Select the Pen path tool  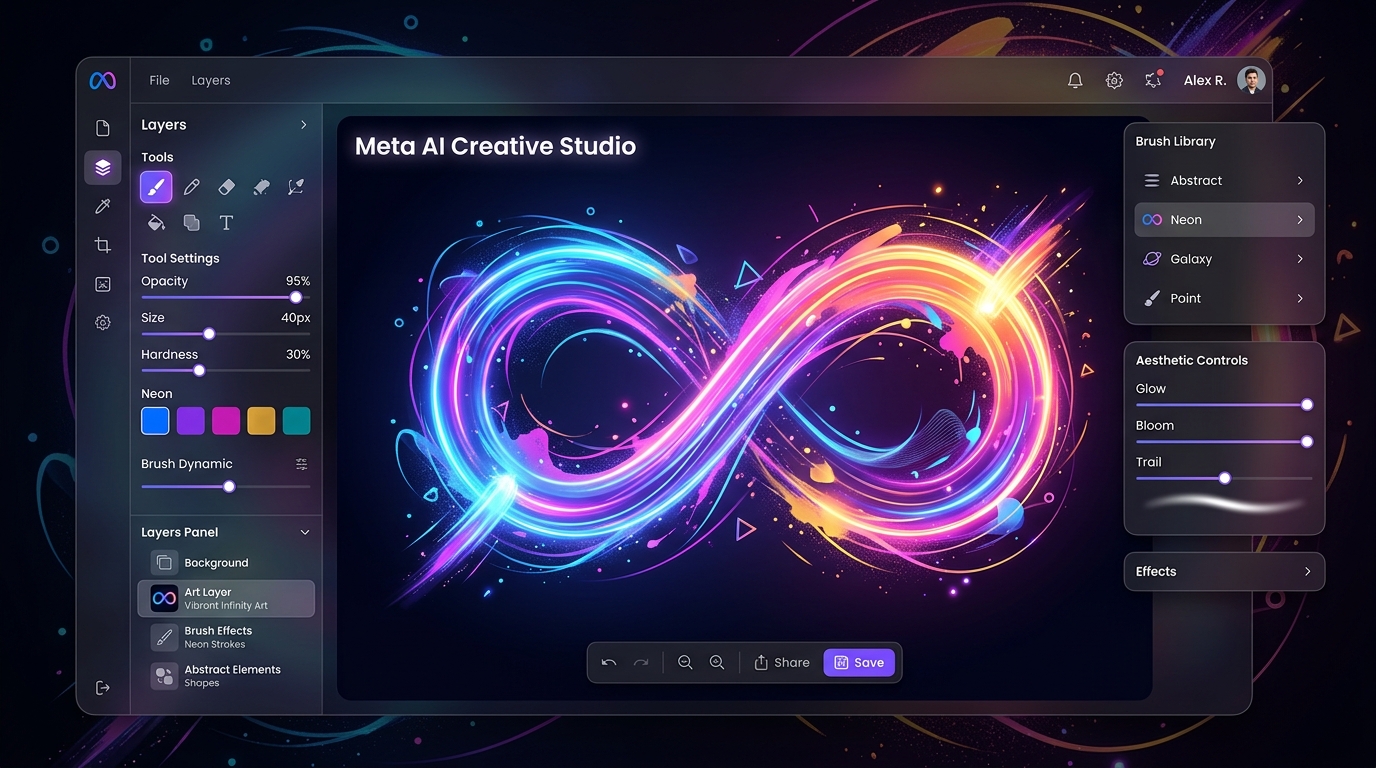pyautogui.click(x=296, y=187)
